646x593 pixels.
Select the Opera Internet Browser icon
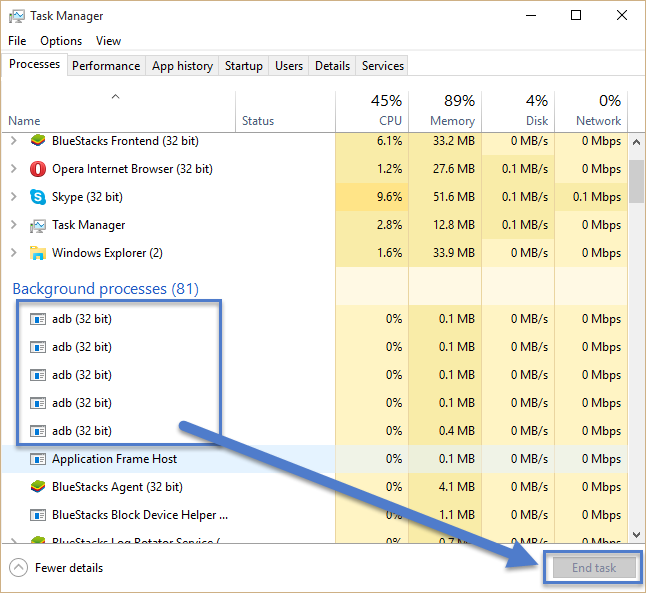click(x=38, y=169)
